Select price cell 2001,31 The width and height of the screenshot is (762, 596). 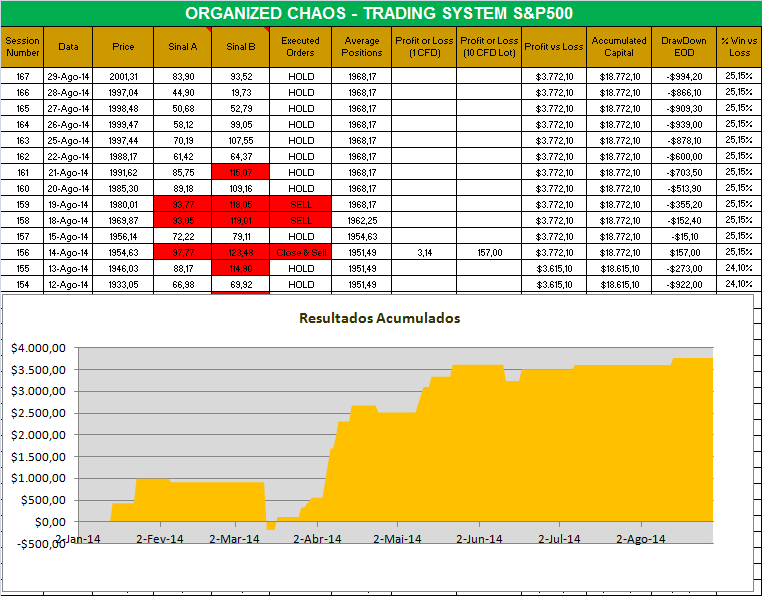(x=123, y=76)
